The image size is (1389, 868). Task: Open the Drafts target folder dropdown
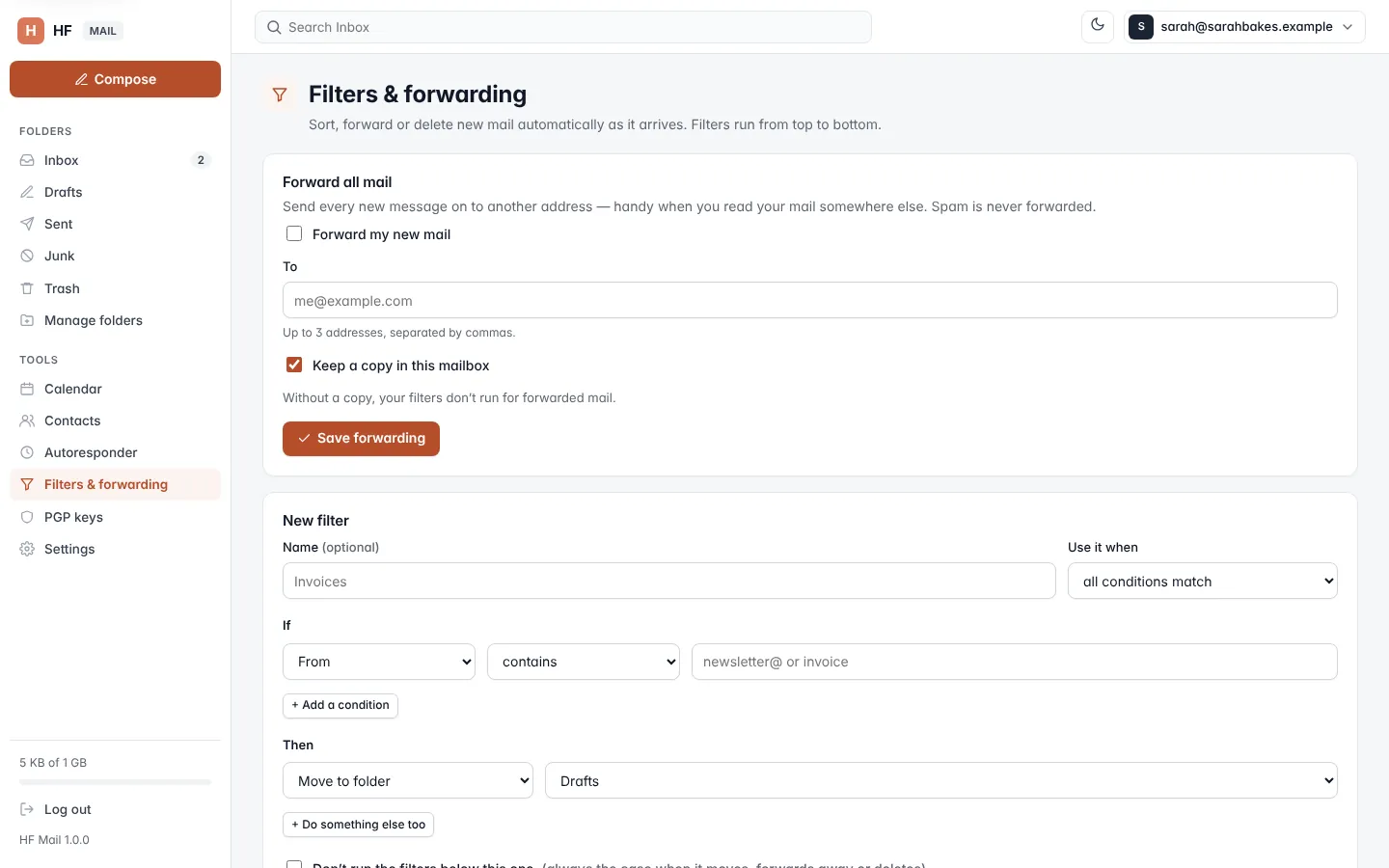point(941,780)
